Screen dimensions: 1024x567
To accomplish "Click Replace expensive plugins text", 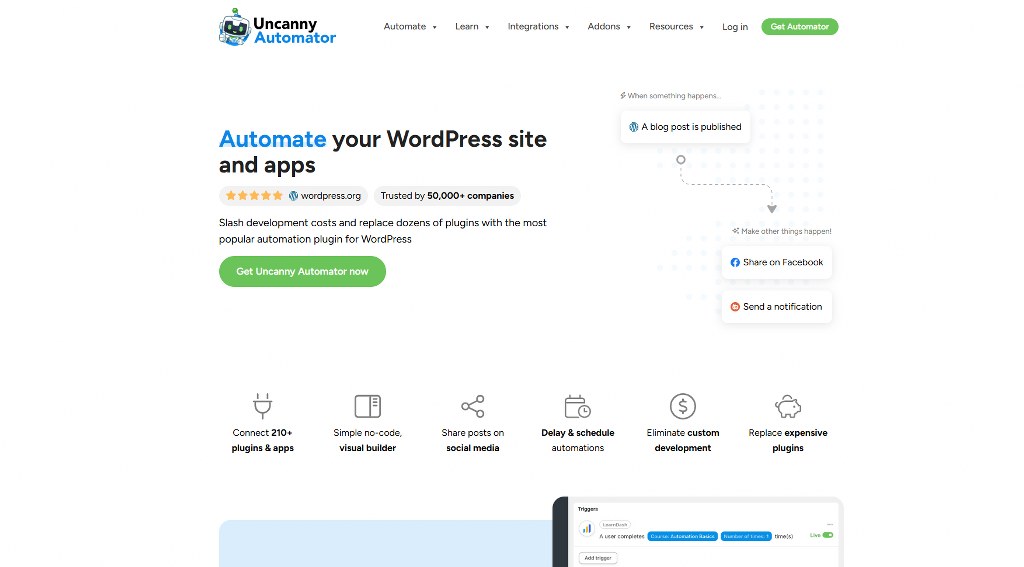I will coord(788,440).
